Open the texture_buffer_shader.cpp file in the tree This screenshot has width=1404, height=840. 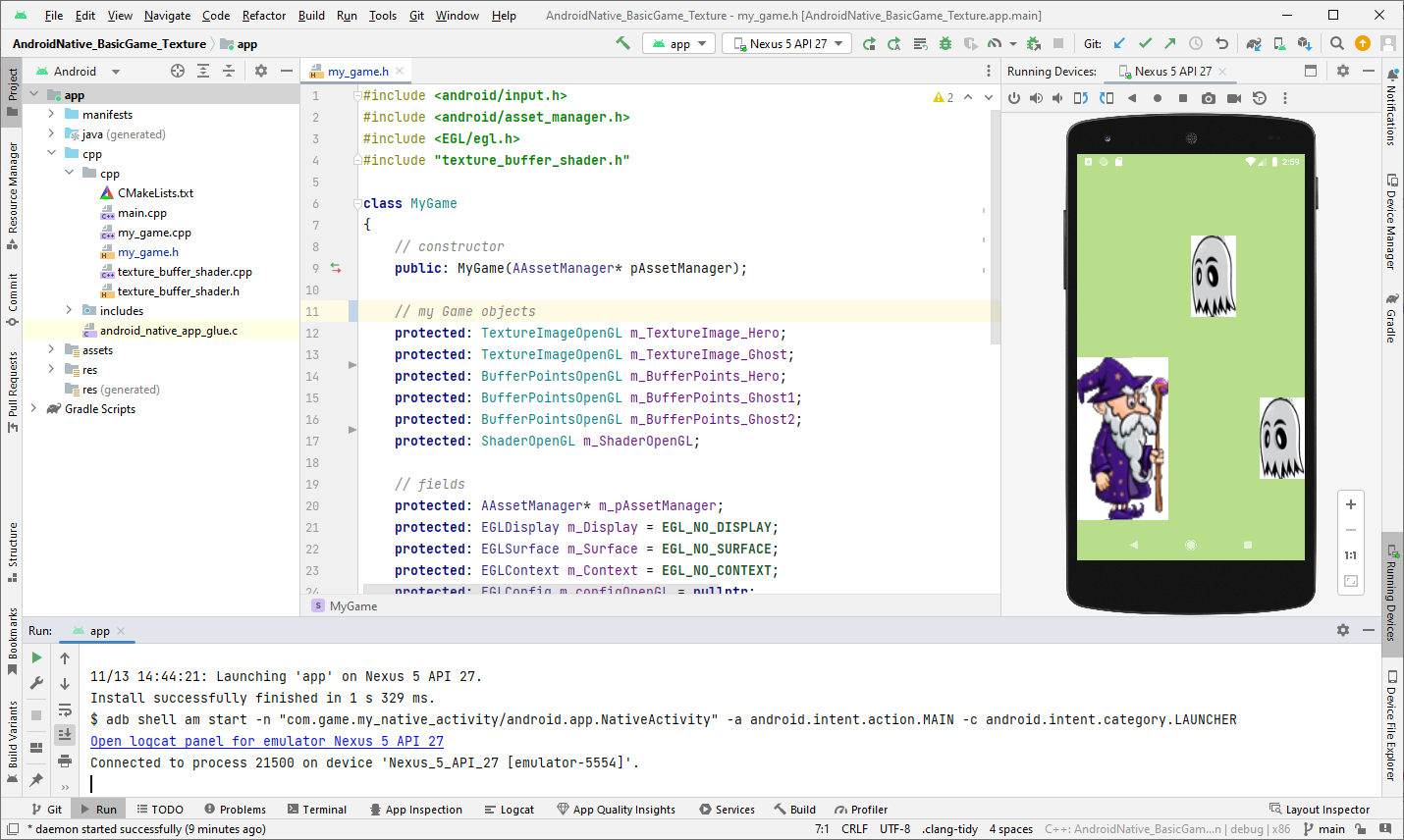(x=185, y=272)
